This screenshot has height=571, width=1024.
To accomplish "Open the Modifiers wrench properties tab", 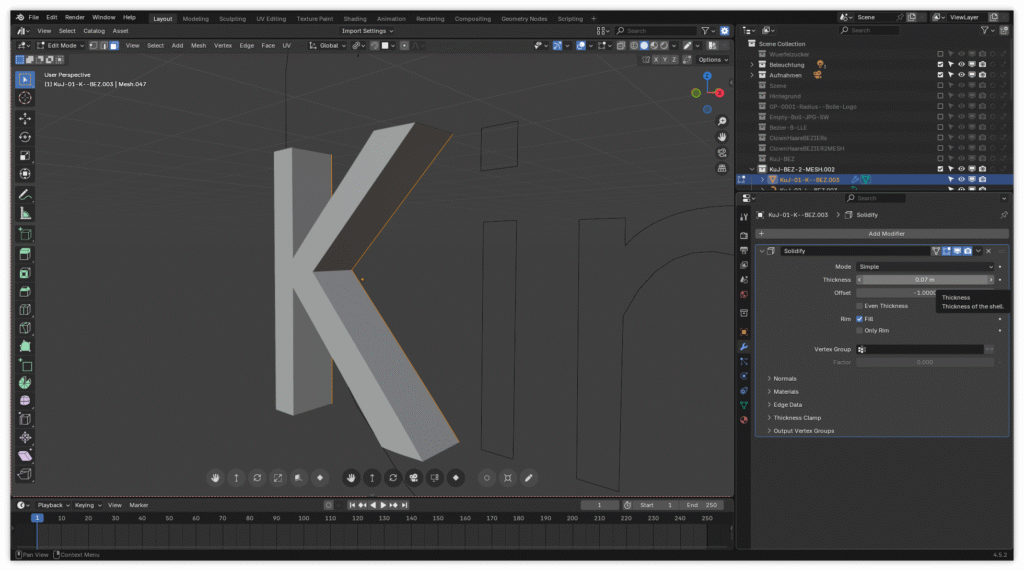I will point(744,346).
